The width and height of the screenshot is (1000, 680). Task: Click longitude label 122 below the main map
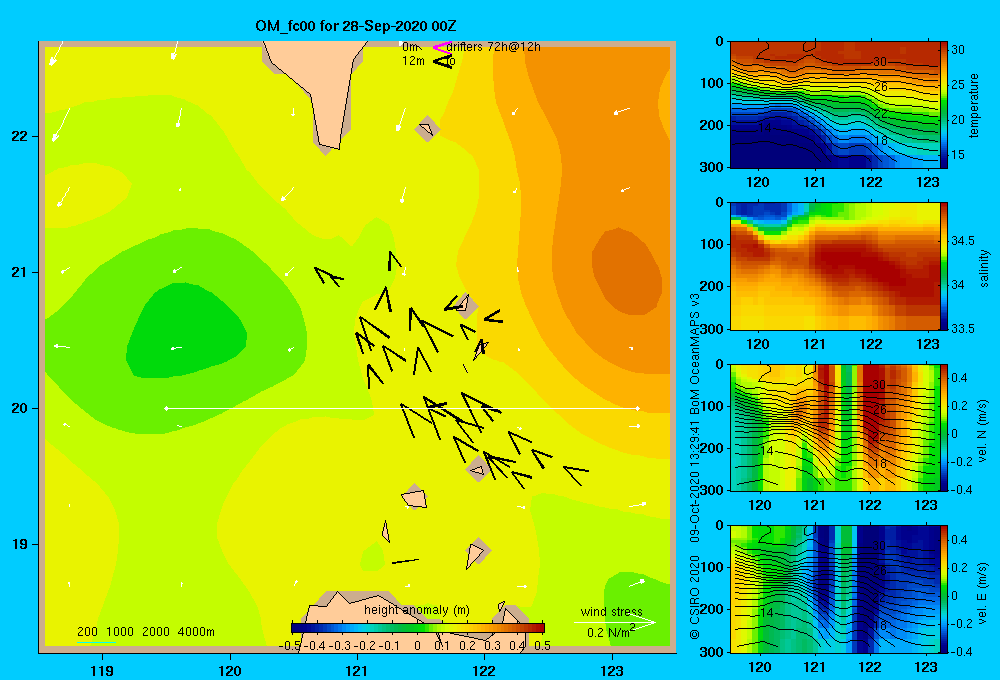point(484,670)
